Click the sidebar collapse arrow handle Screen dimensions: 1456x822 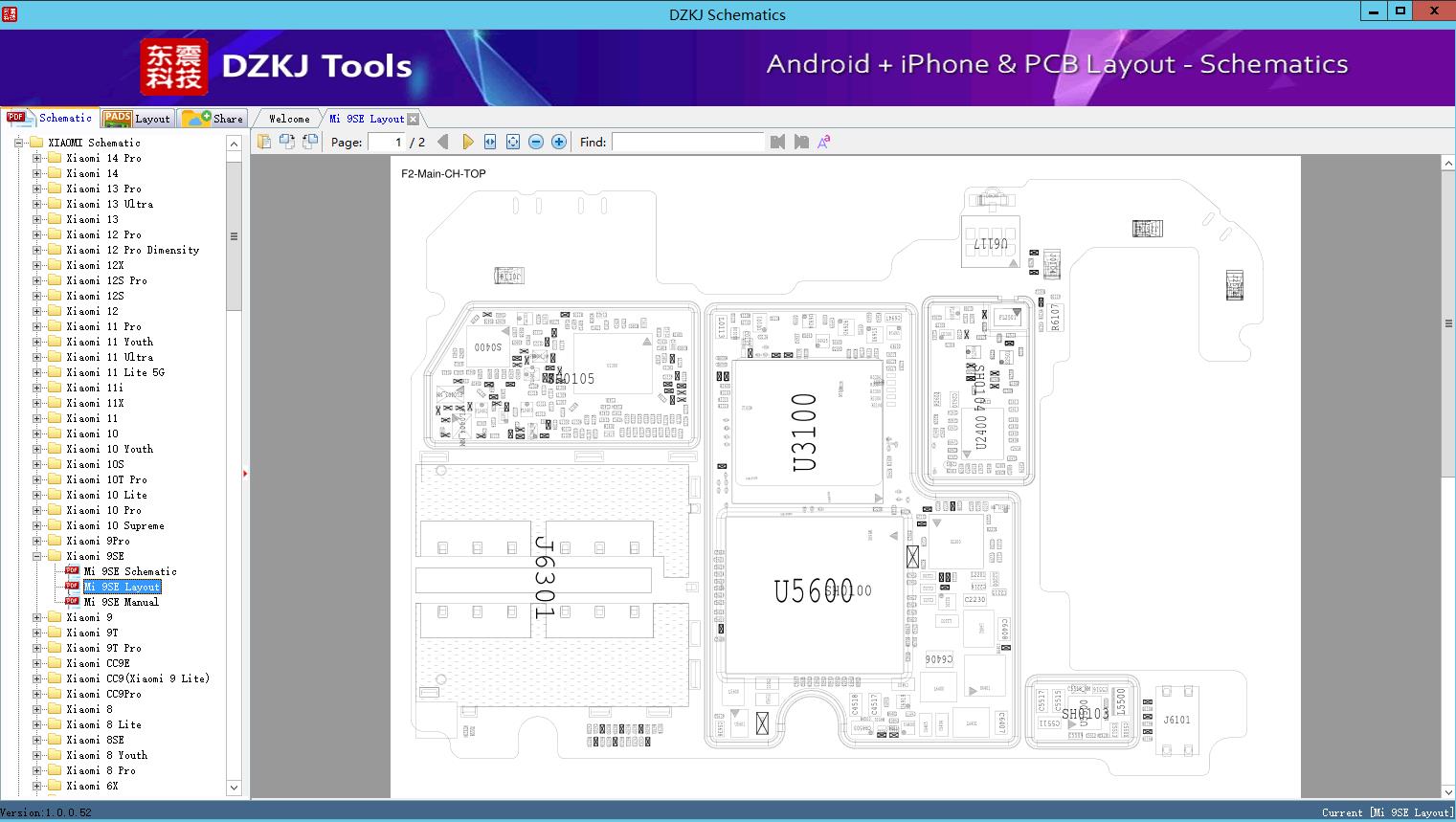pyautogui.click(x=245, y=473)
